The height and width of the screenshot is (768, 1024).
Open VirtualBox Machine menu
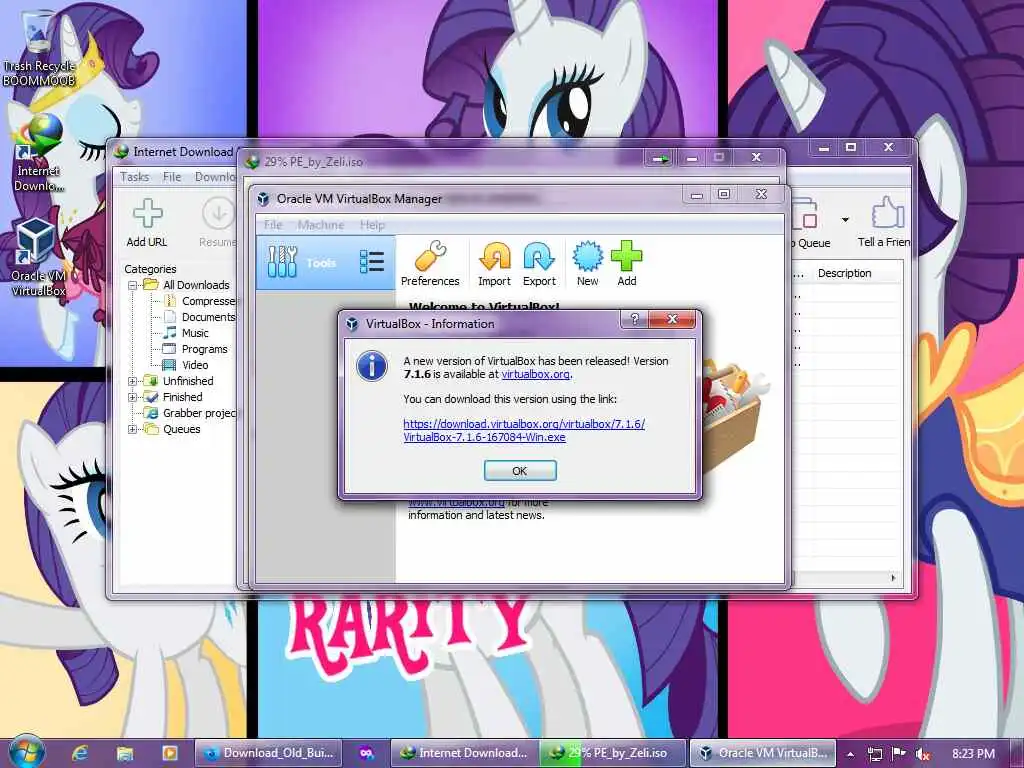(321, 225)
